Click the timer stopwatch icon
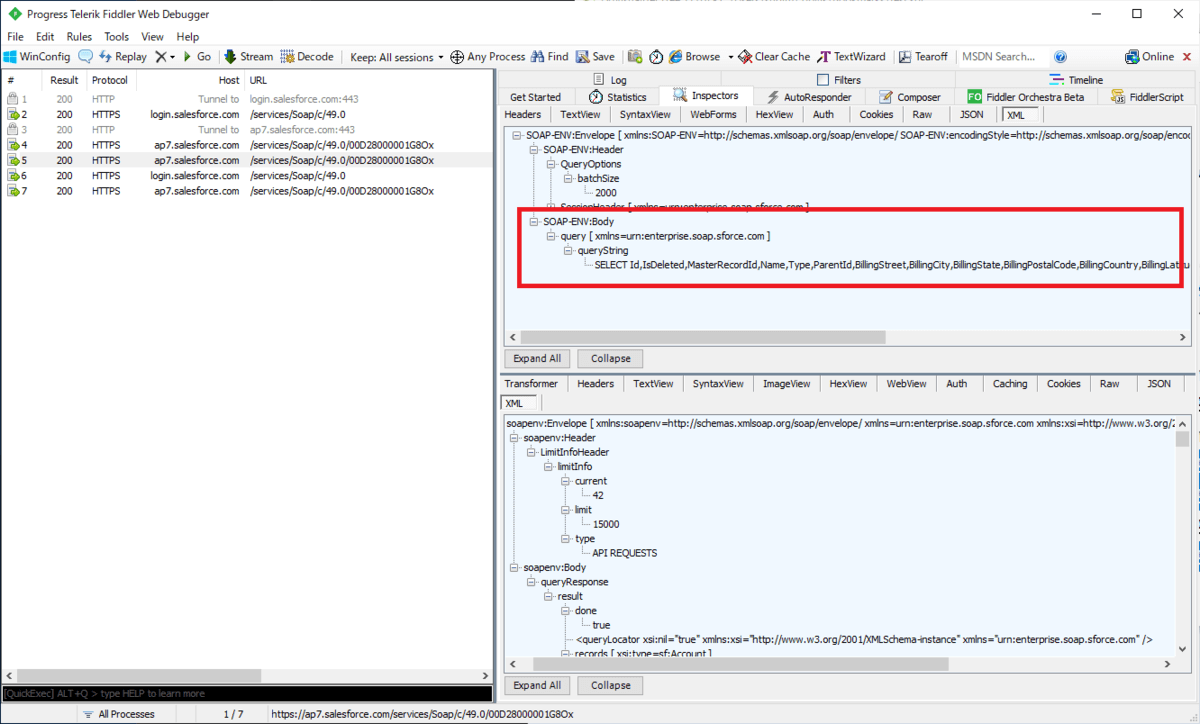 (x=656, y=57)
